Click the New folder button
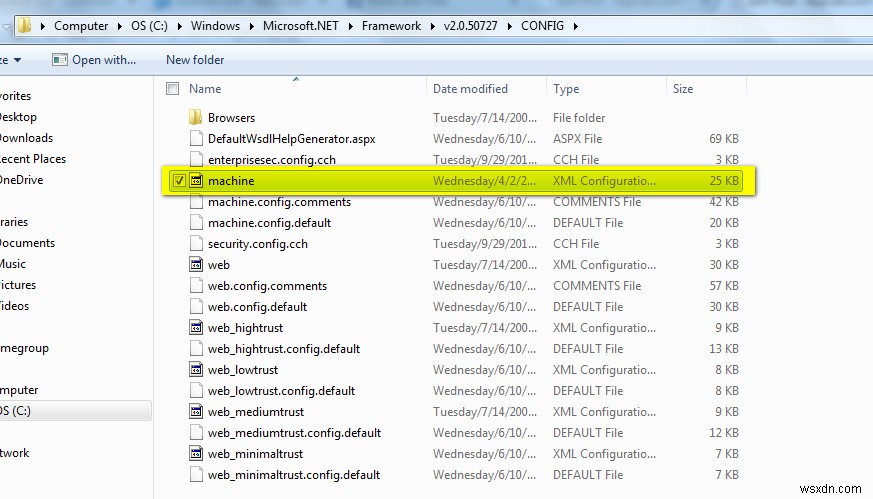This screenshot has height=499, width=873. point(195,60)
